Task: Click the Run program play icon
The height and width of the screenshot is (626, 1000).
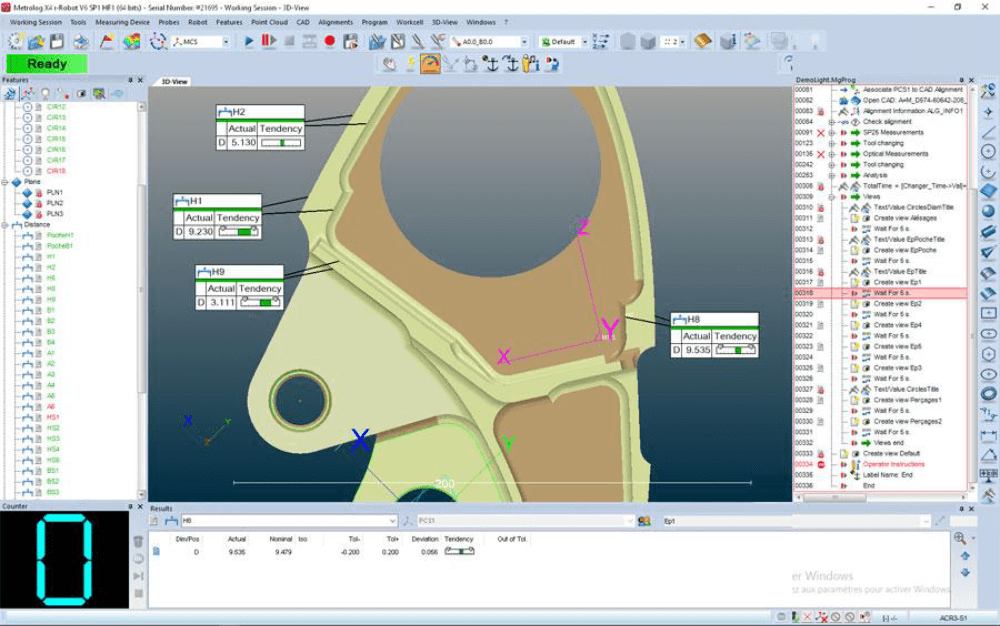Action: 249,41
